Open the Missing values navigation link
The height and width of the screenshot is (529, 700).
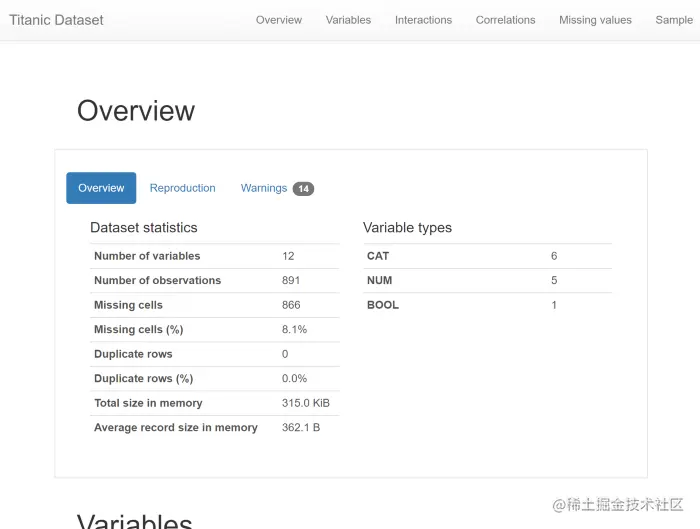pos(595,20)
